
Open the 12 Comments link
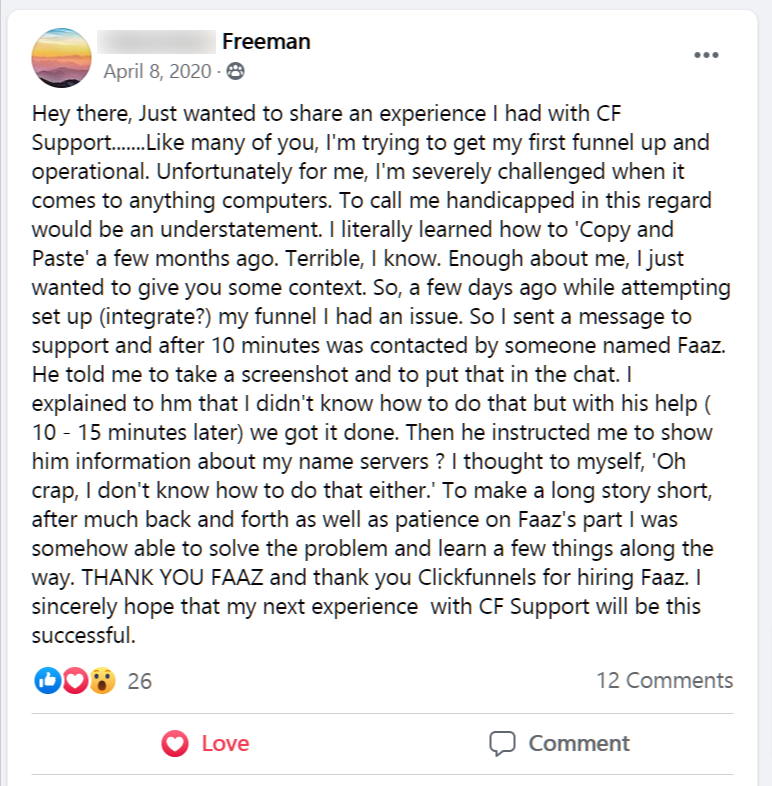(664, 681)
